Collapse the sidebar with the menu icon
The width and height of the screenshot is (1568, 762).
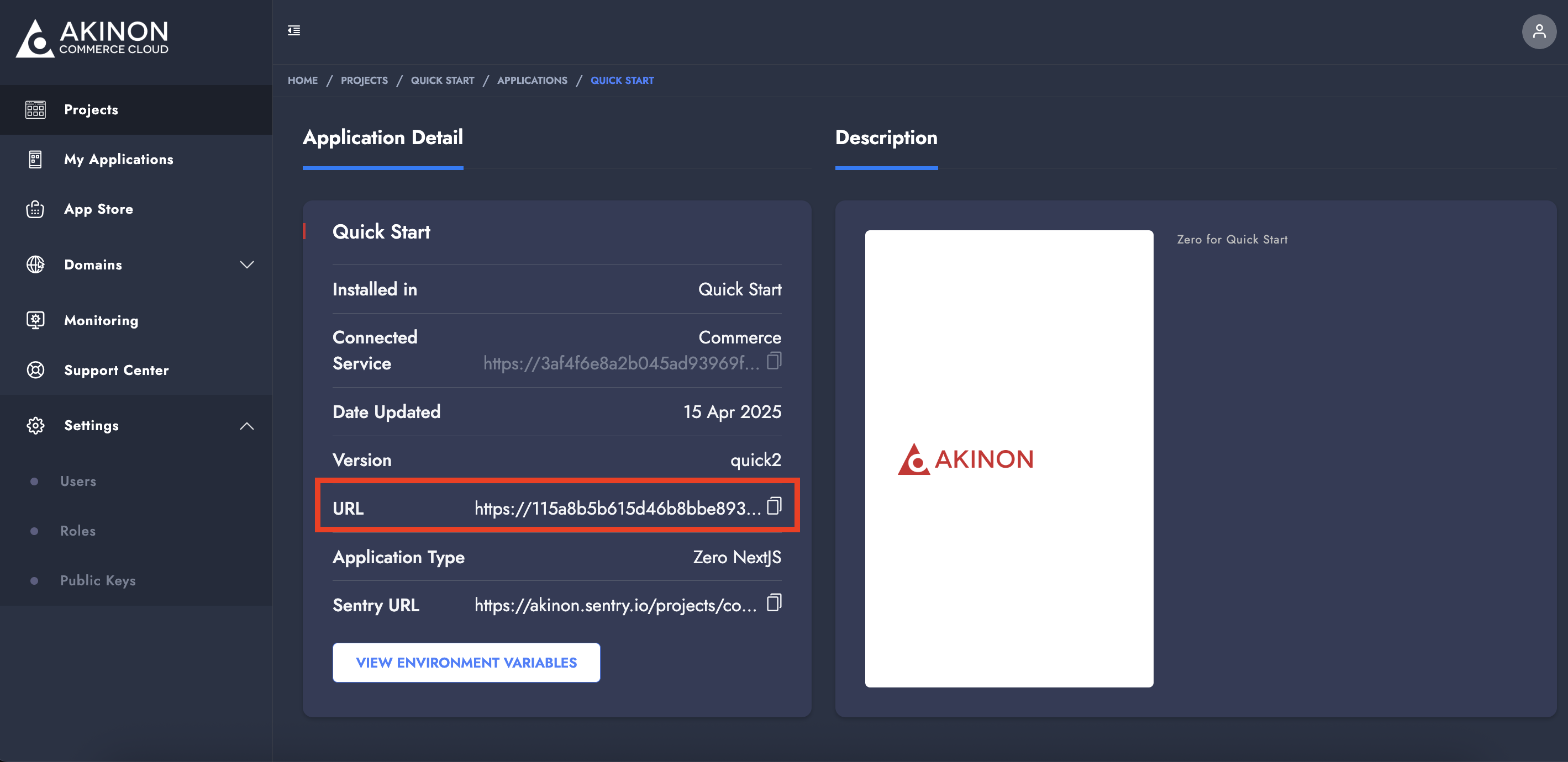click(x=294, y=30)
